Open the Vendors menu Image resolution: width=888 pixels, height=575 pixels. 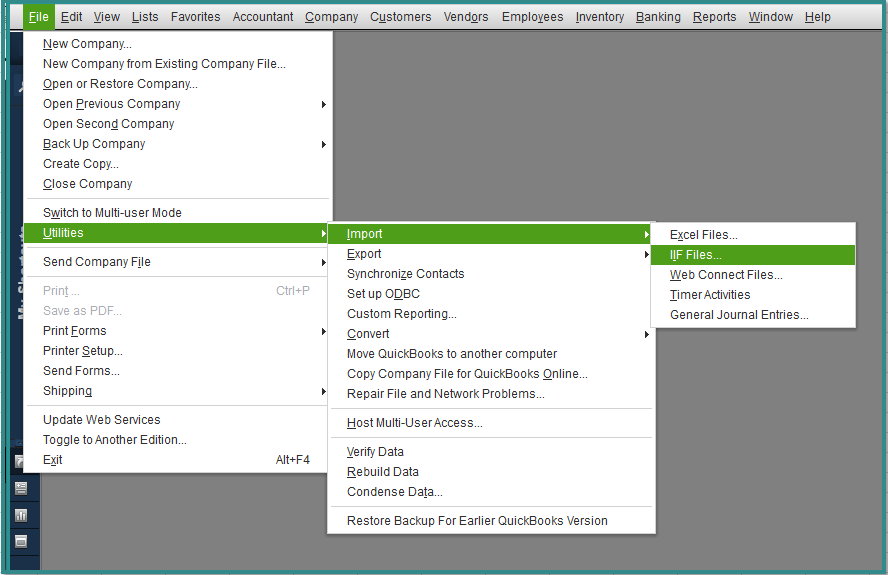click(x=466, y=17)
